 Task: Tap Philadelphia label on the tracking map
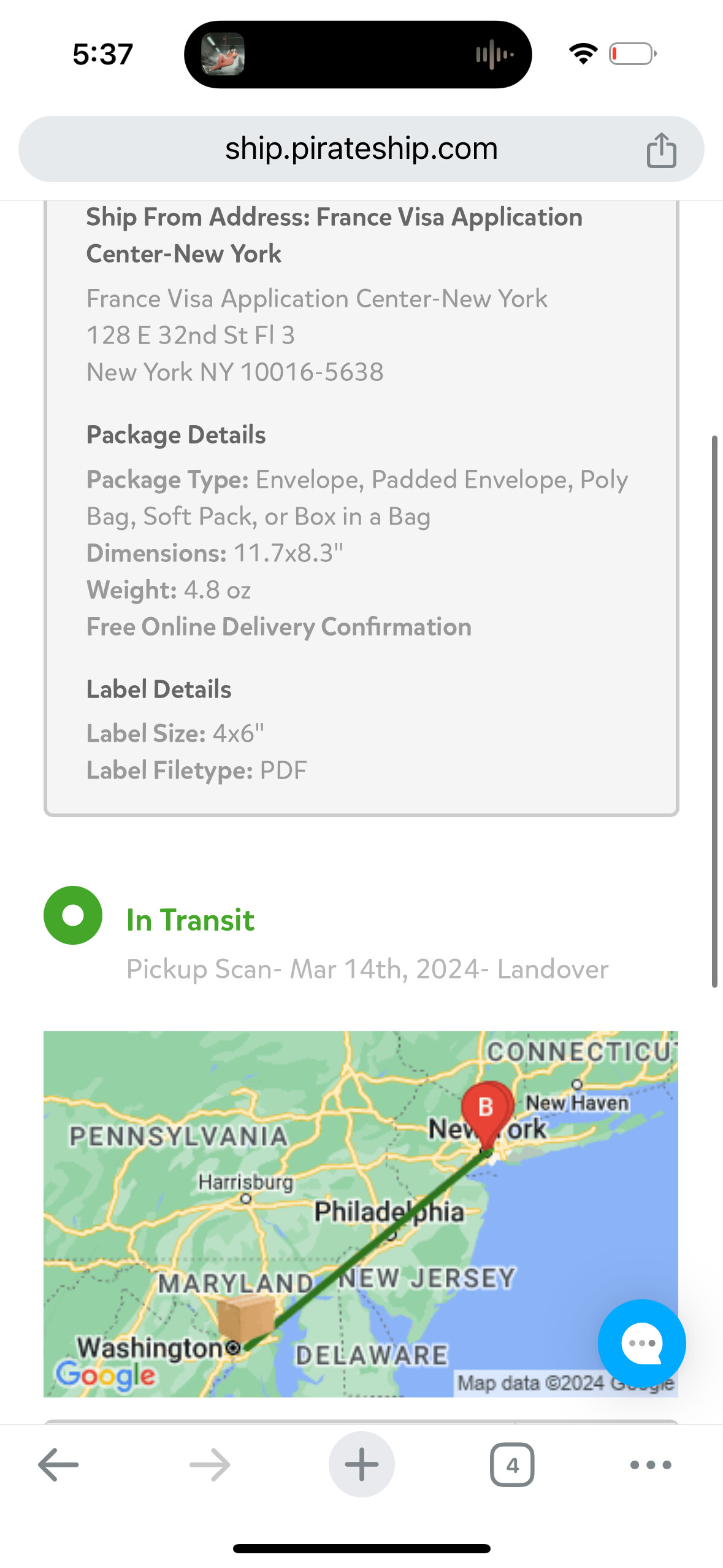click(389, 1212)
